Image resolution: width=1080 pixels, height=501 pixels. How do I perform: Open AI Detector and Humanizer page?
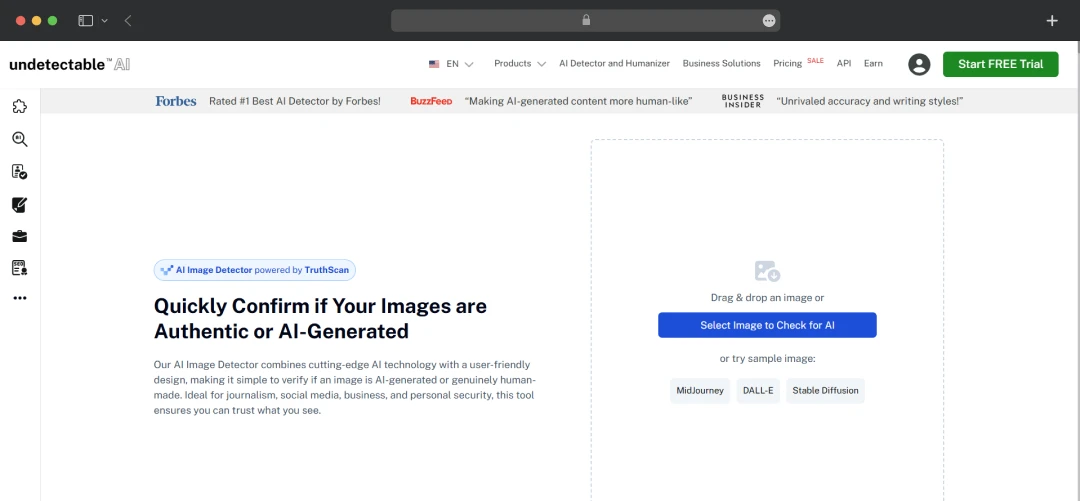tap(614, 63)
